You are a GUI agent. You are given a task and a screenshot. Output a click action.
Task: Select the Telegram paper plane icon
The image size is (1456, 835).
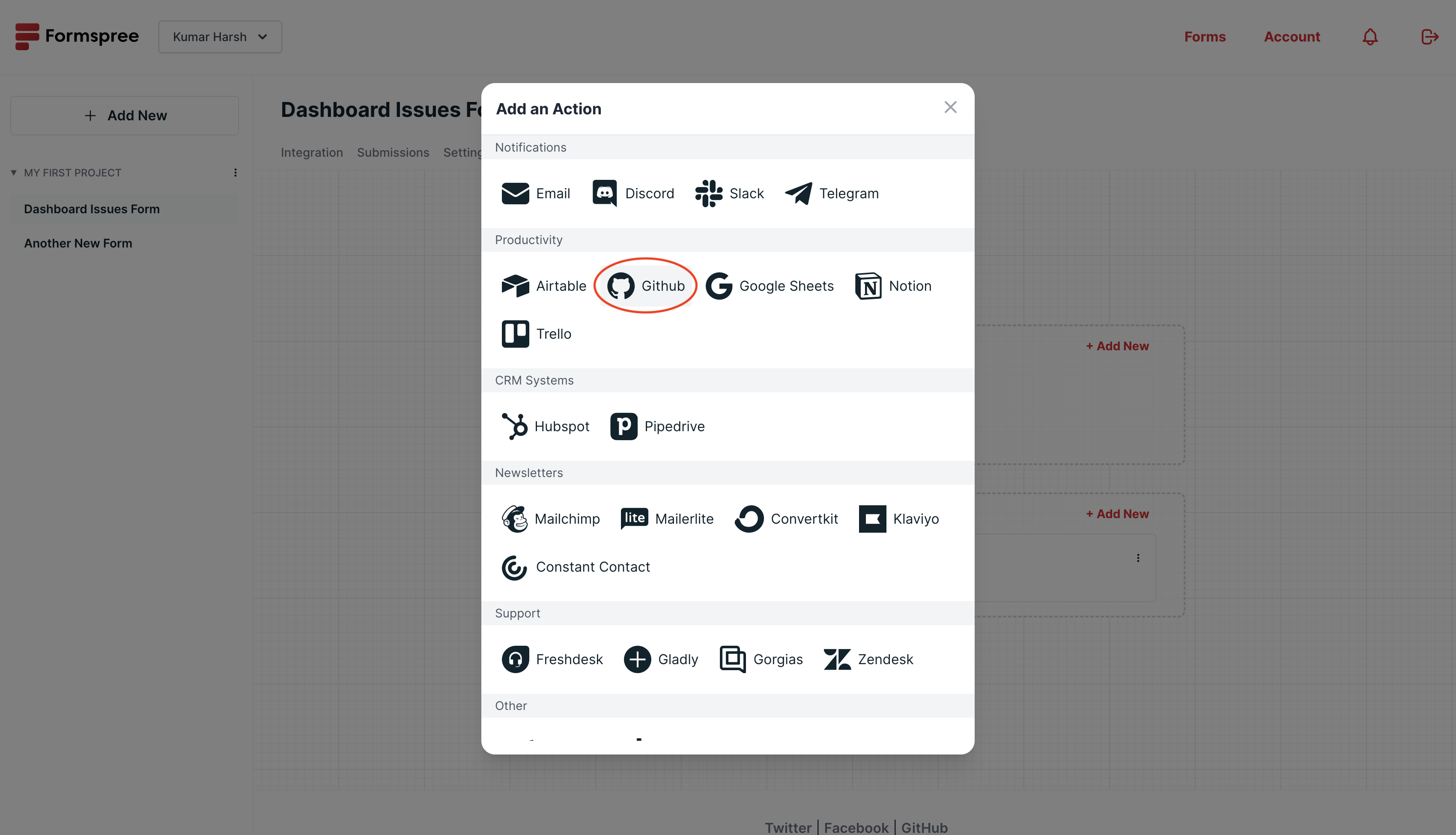[798, 193]
